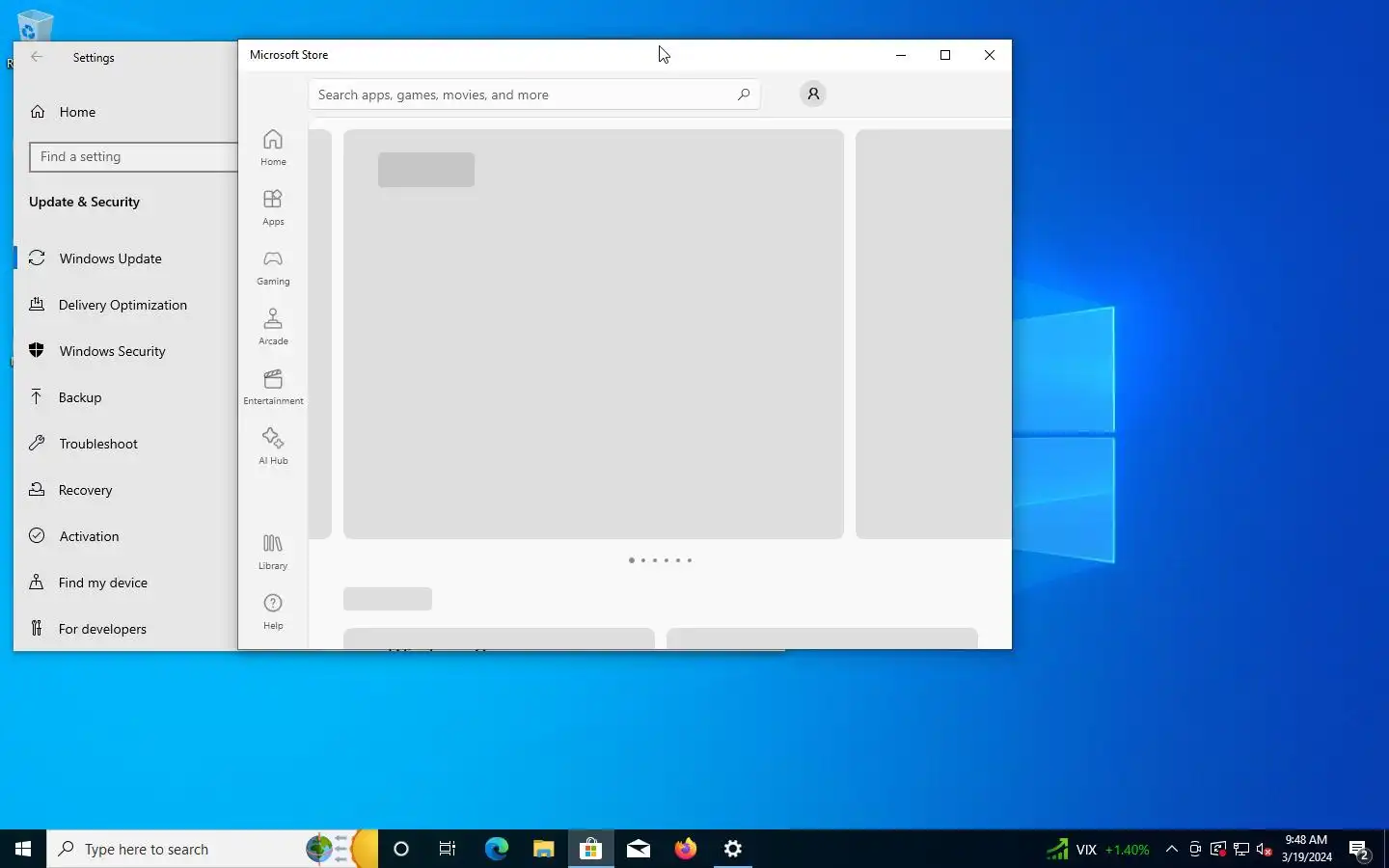Click the Activation checkmark icon
The height and width of the screenshot is (868, 1389).
37,535
